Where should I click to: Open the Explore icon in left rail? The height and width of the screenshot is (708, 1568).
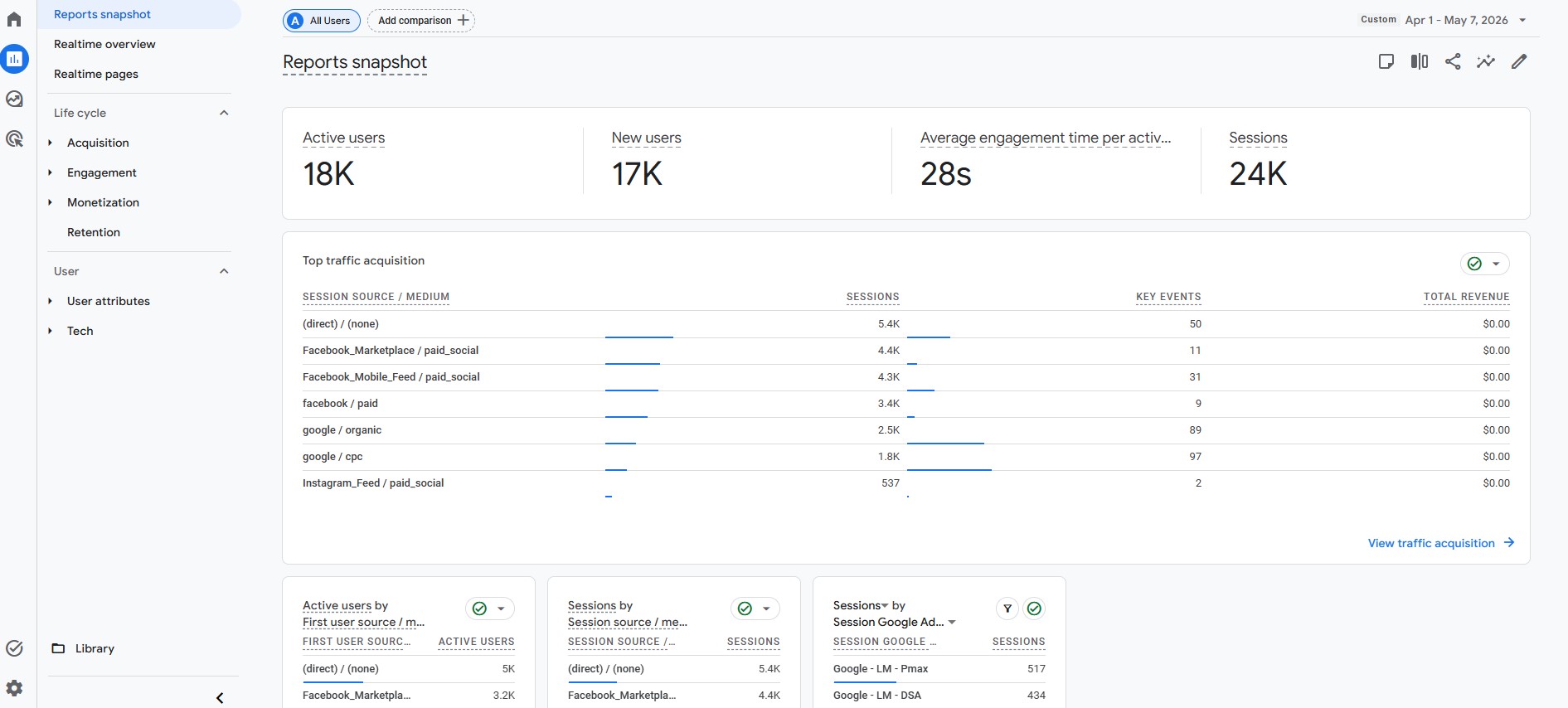[14, 99]
